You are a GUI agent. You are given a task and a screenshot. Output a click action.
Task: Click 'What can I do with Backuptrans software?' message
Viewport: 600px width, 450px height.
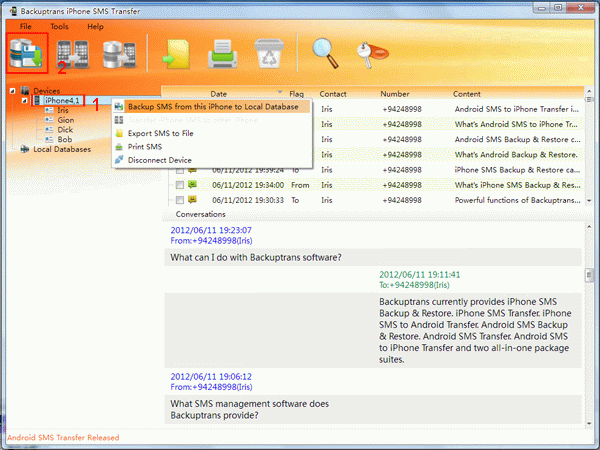[256, 258]
